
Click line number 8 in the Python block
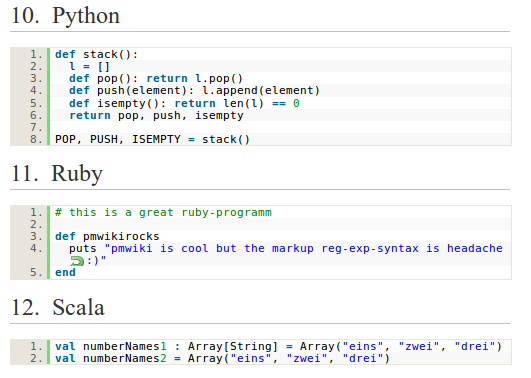point(36,139)
